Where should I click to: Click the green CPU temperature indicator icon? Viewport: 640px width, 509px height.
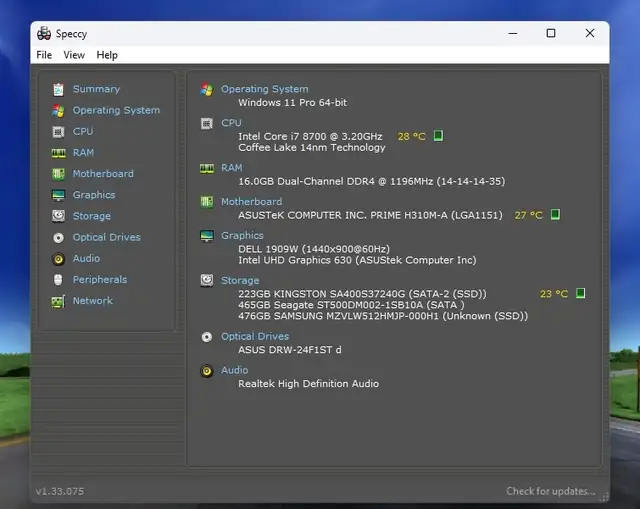[x=438, y=136]
